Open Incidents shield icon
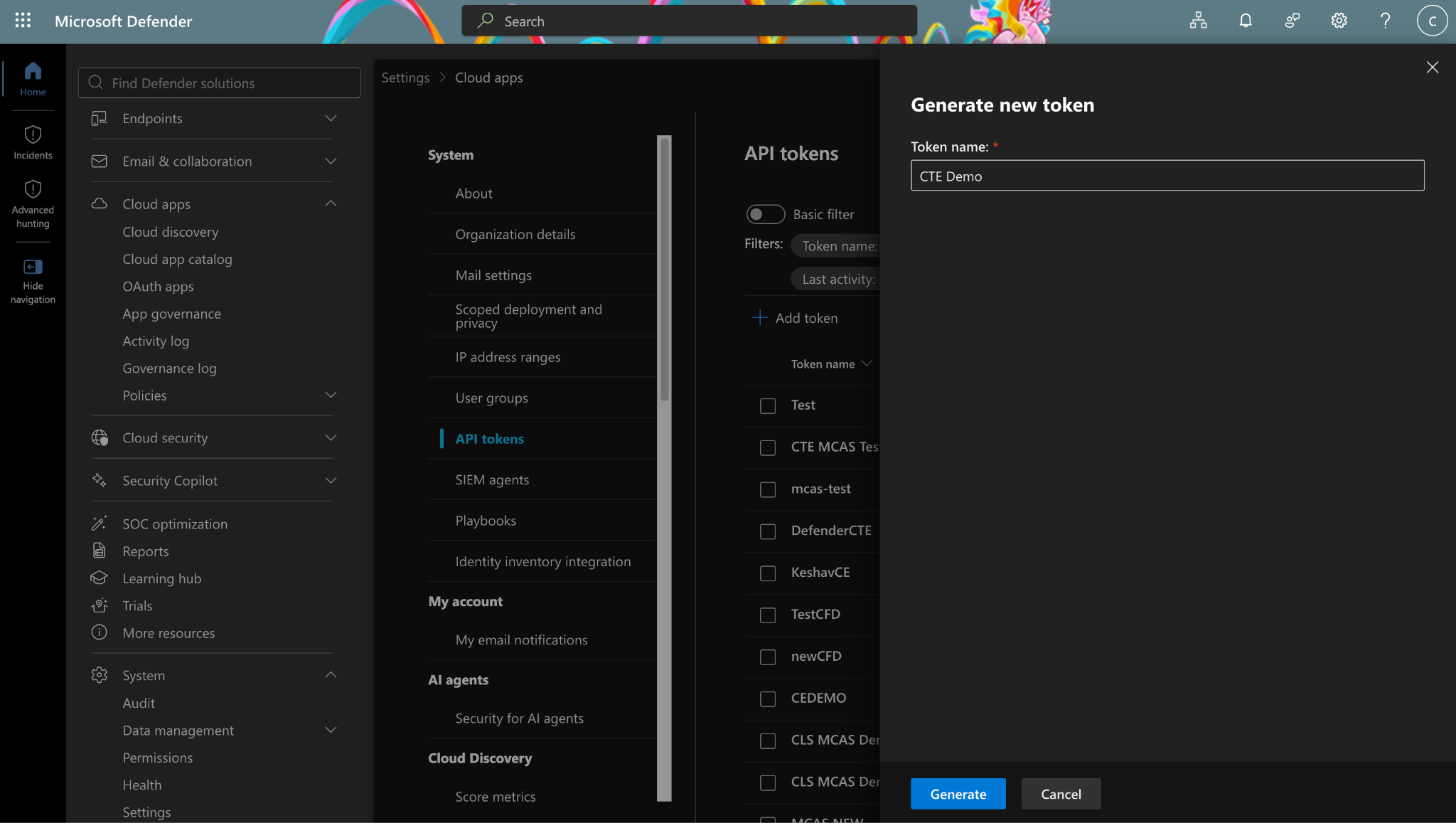Viewport: 1456px width, 823px height. (x=33, y=134)
